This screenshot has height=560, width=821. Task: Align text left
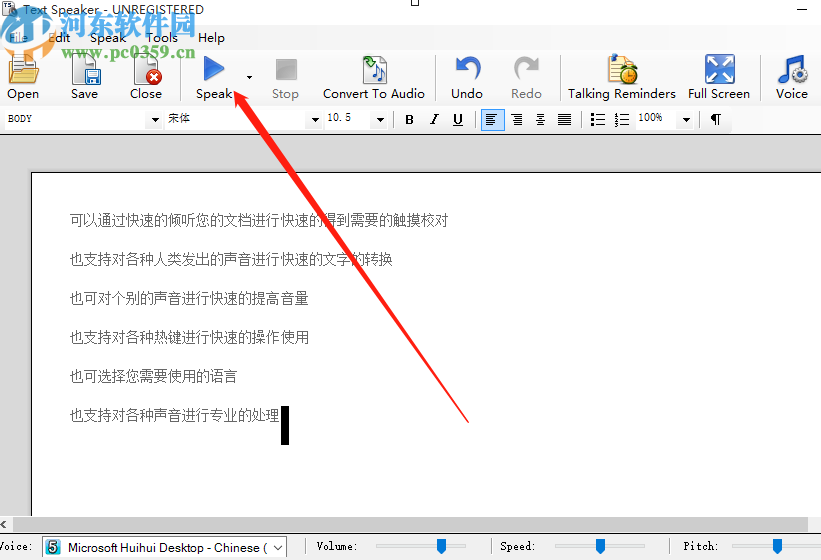tap(492, 120)
